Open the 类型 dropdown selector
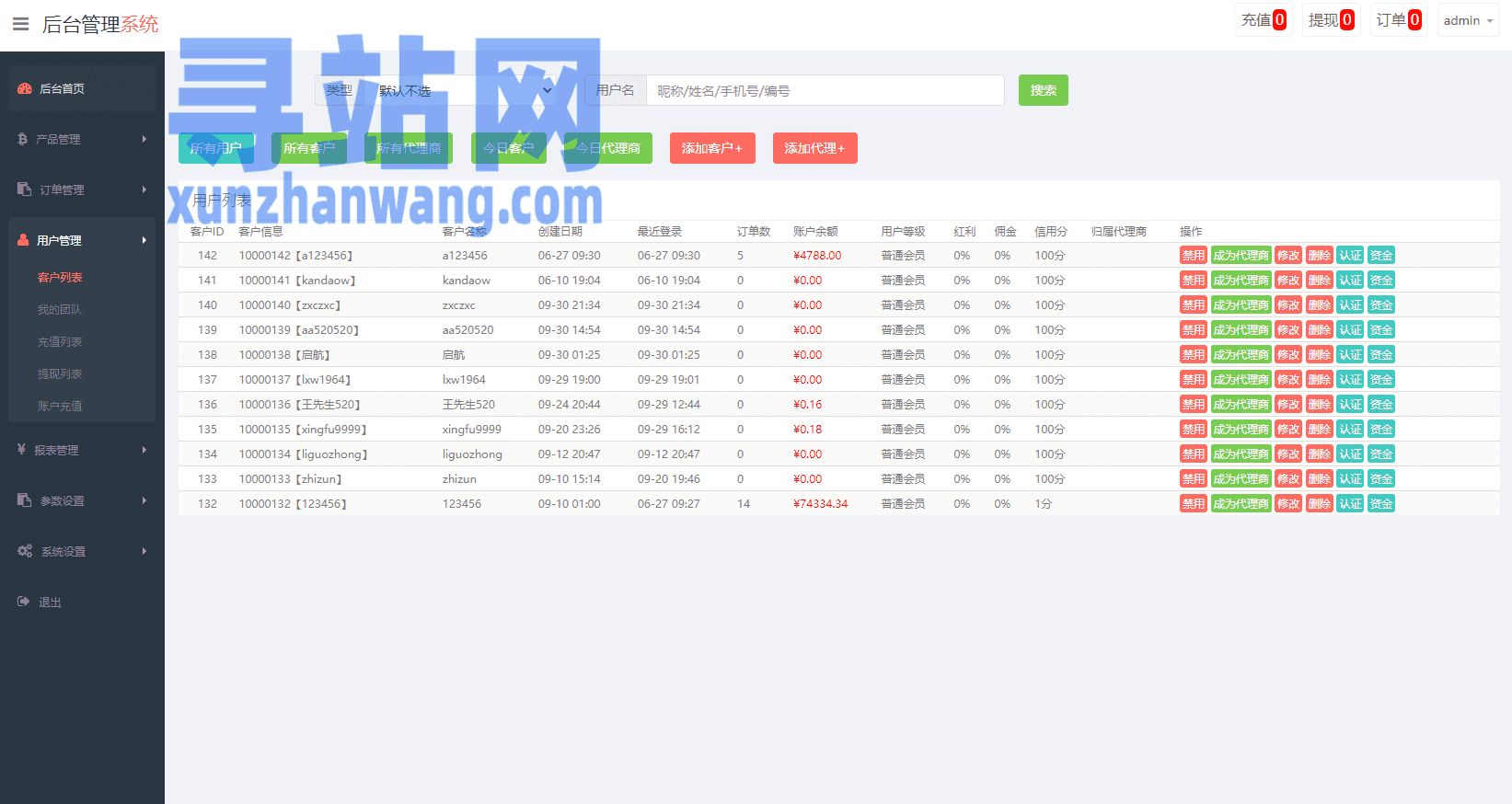Image resolution: width=1512 pixels, height=804 pixels. (x=463, y=90)
